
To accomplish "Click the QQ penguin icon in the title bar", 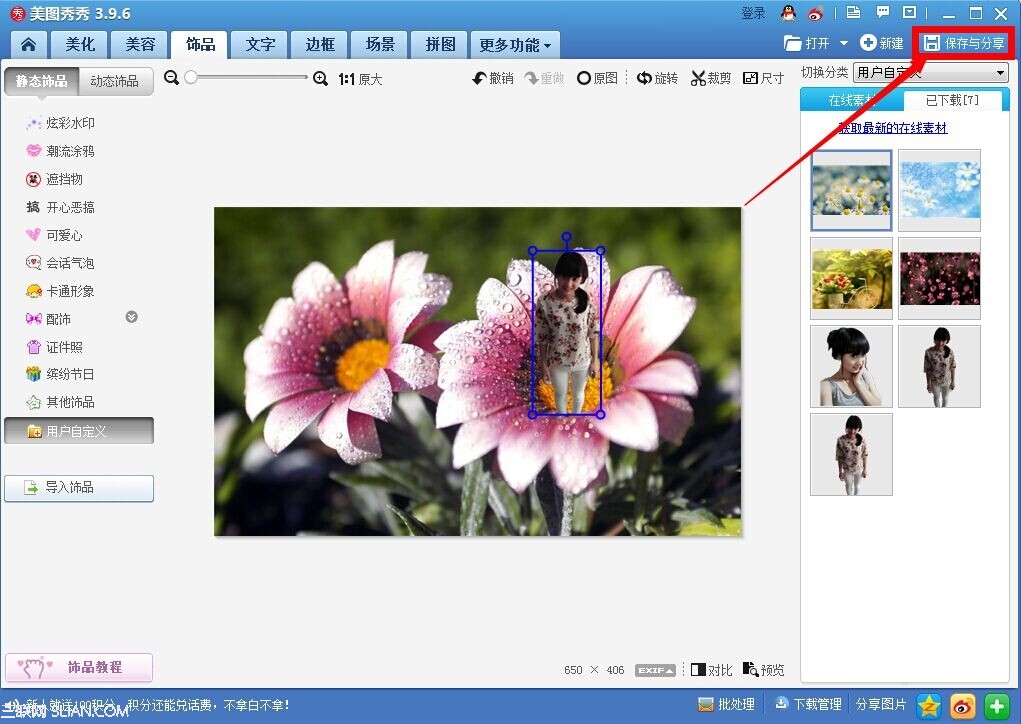I will tap(789, 12).
